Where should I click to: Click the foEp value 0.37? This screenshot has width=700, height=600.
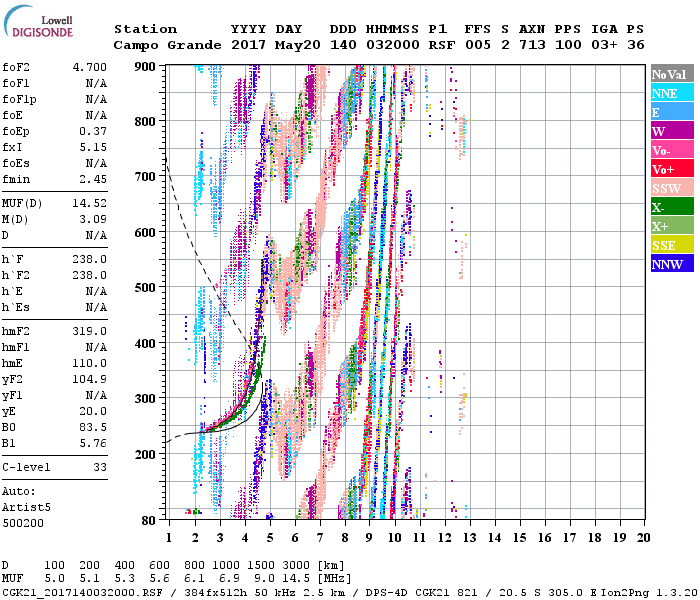(x=93, y=131)
